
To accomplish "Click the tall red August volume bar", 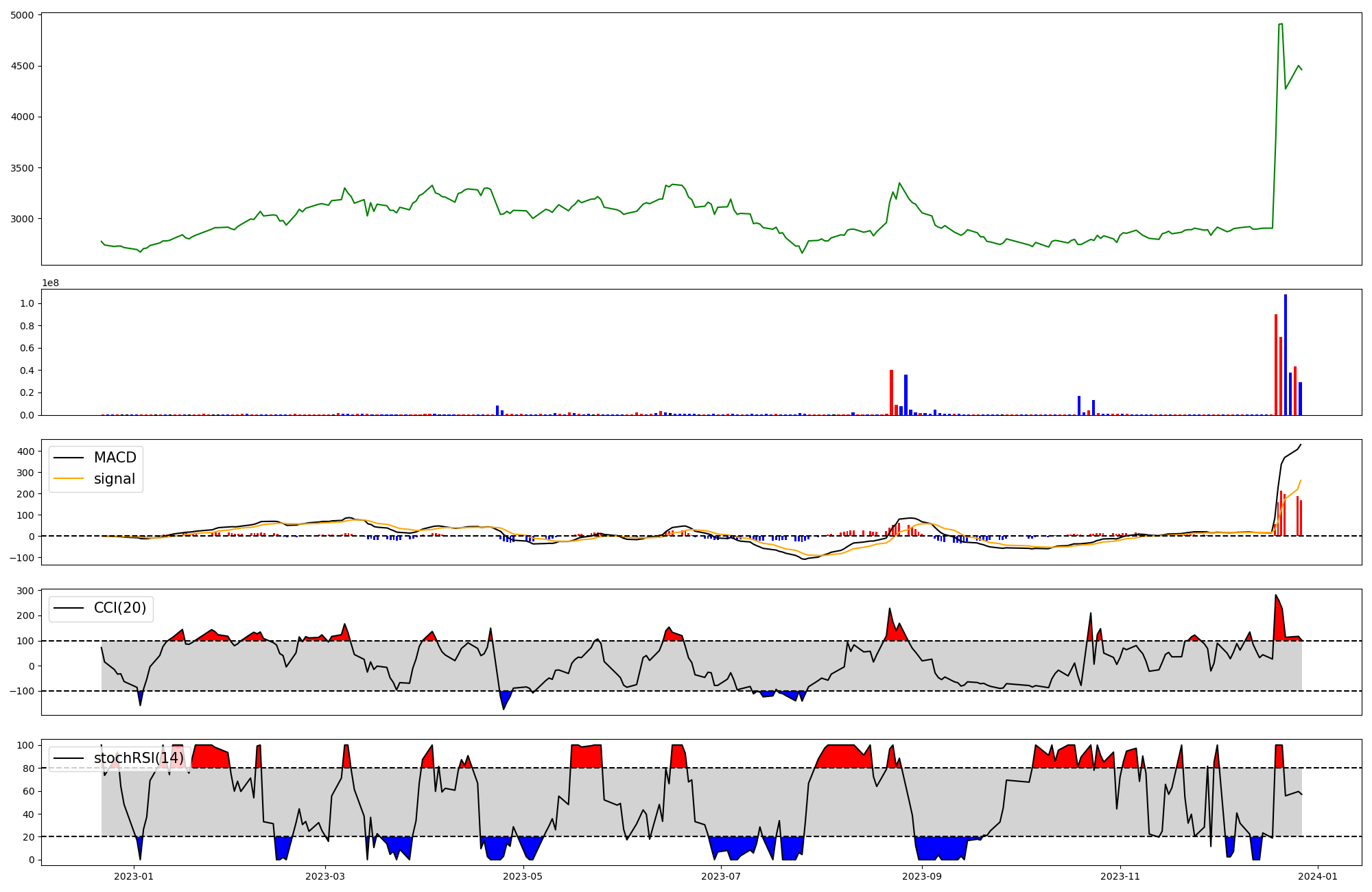I will click(x=891, y=392).
